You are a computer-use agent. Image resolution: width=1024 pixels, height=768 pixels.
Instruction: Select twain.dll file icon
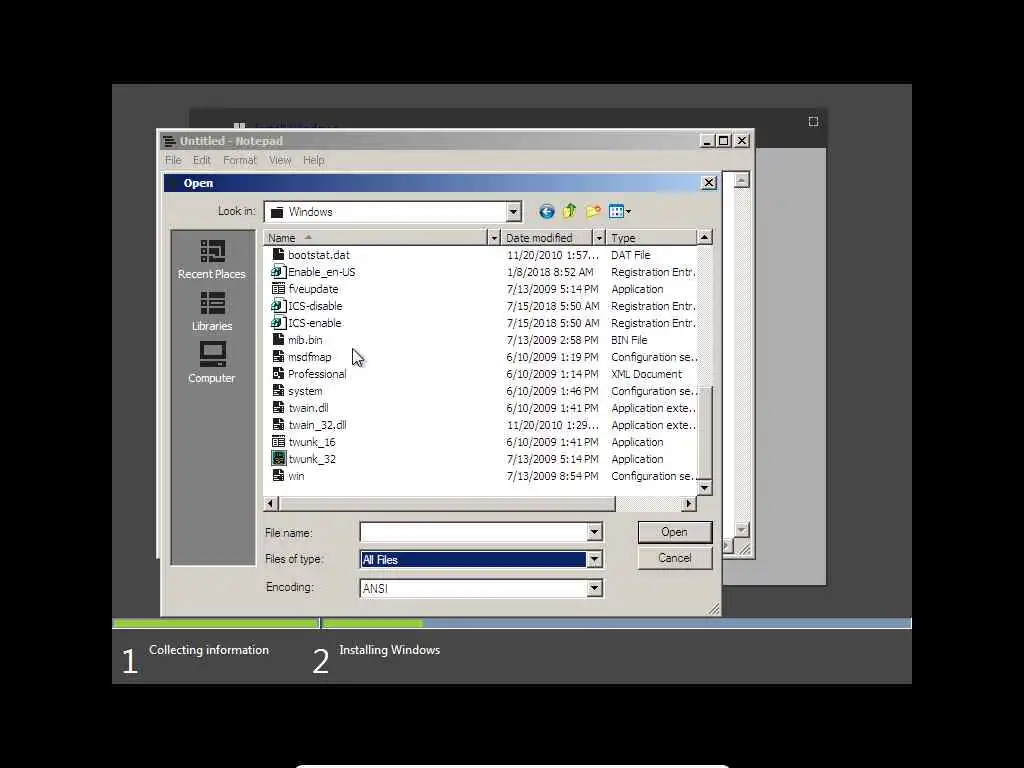click(x=278, y=408)
